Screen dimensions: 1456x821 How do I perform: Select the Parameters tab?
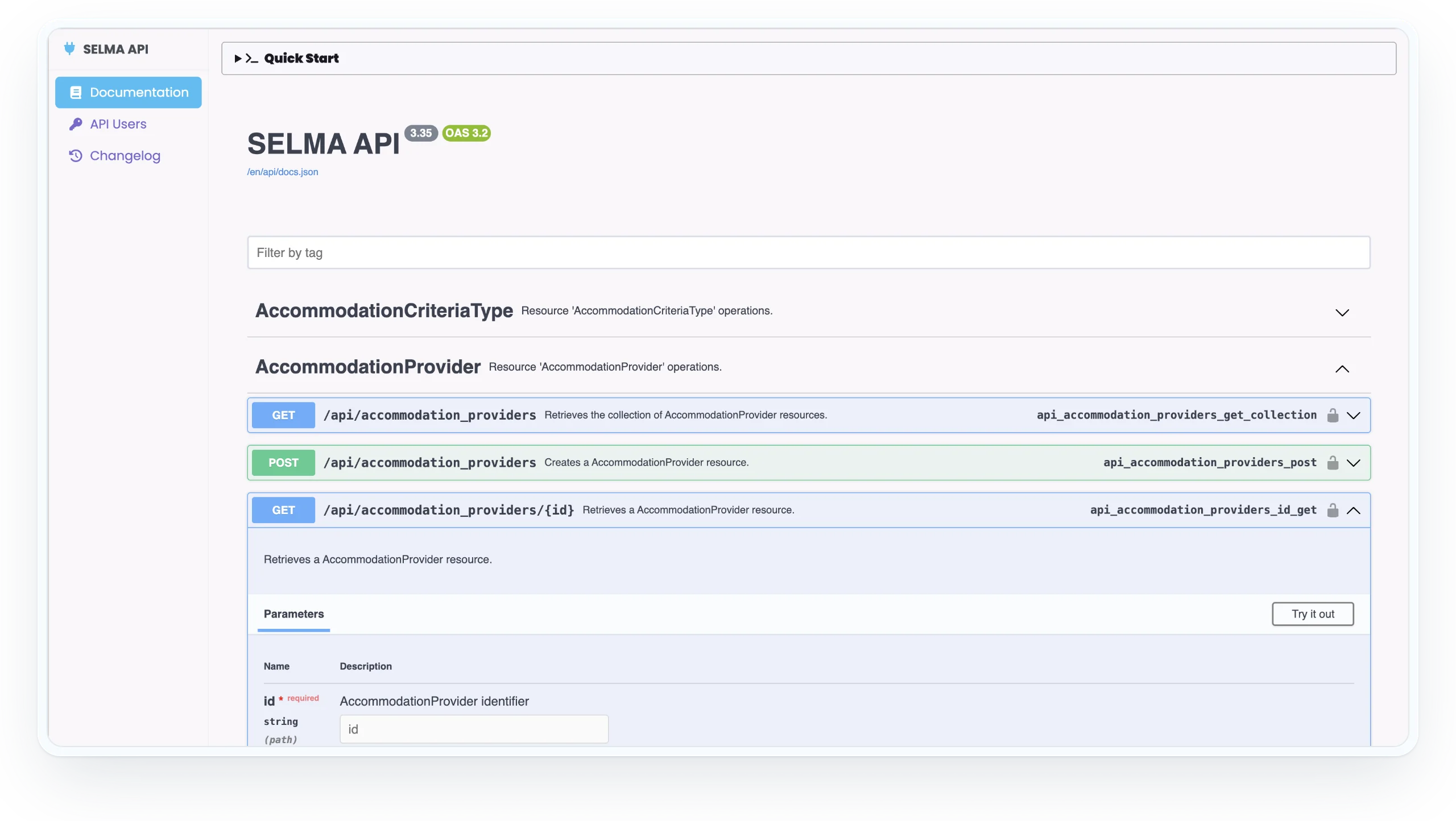coord(293,614)
